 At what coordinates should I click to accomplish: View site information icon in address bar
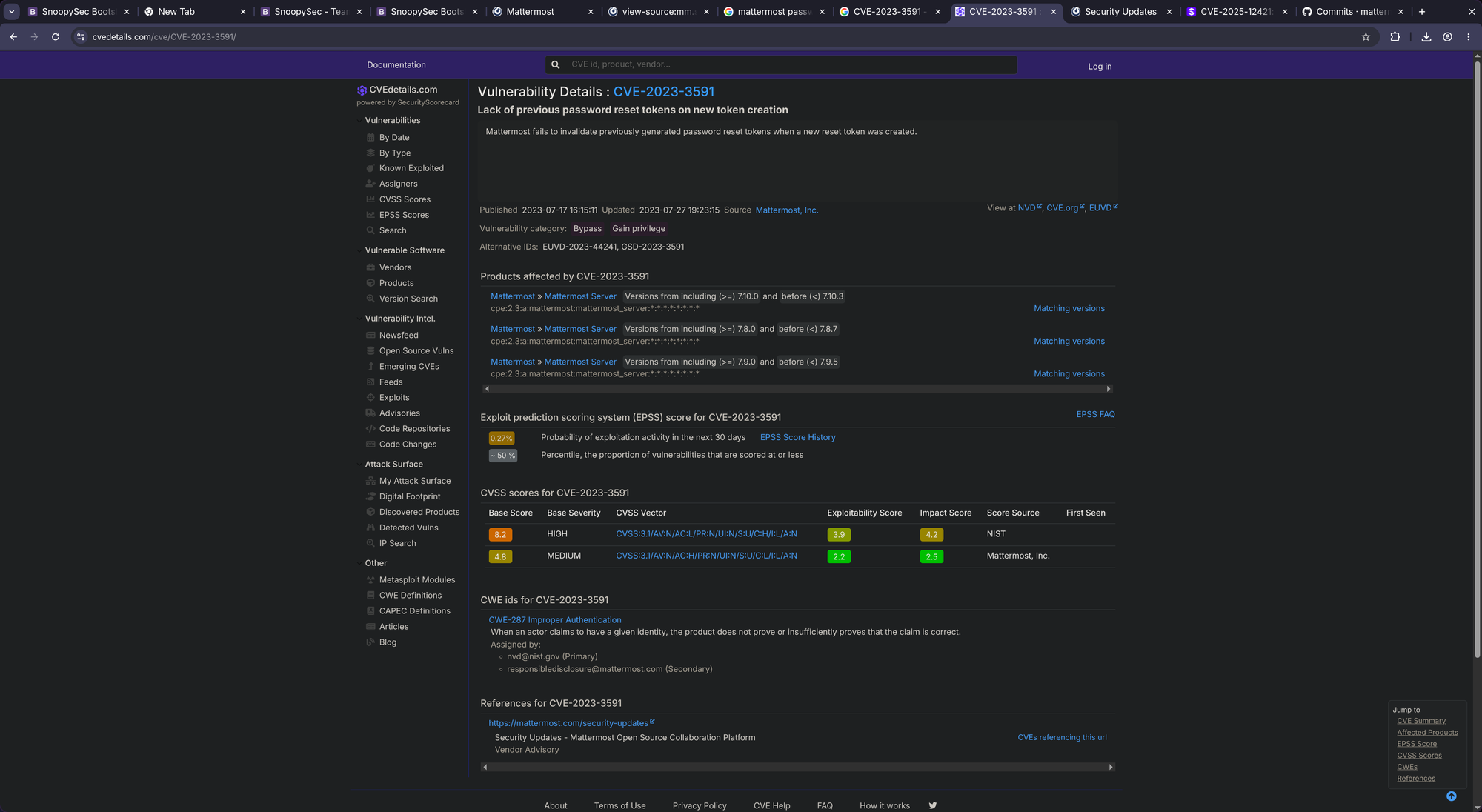81,36
